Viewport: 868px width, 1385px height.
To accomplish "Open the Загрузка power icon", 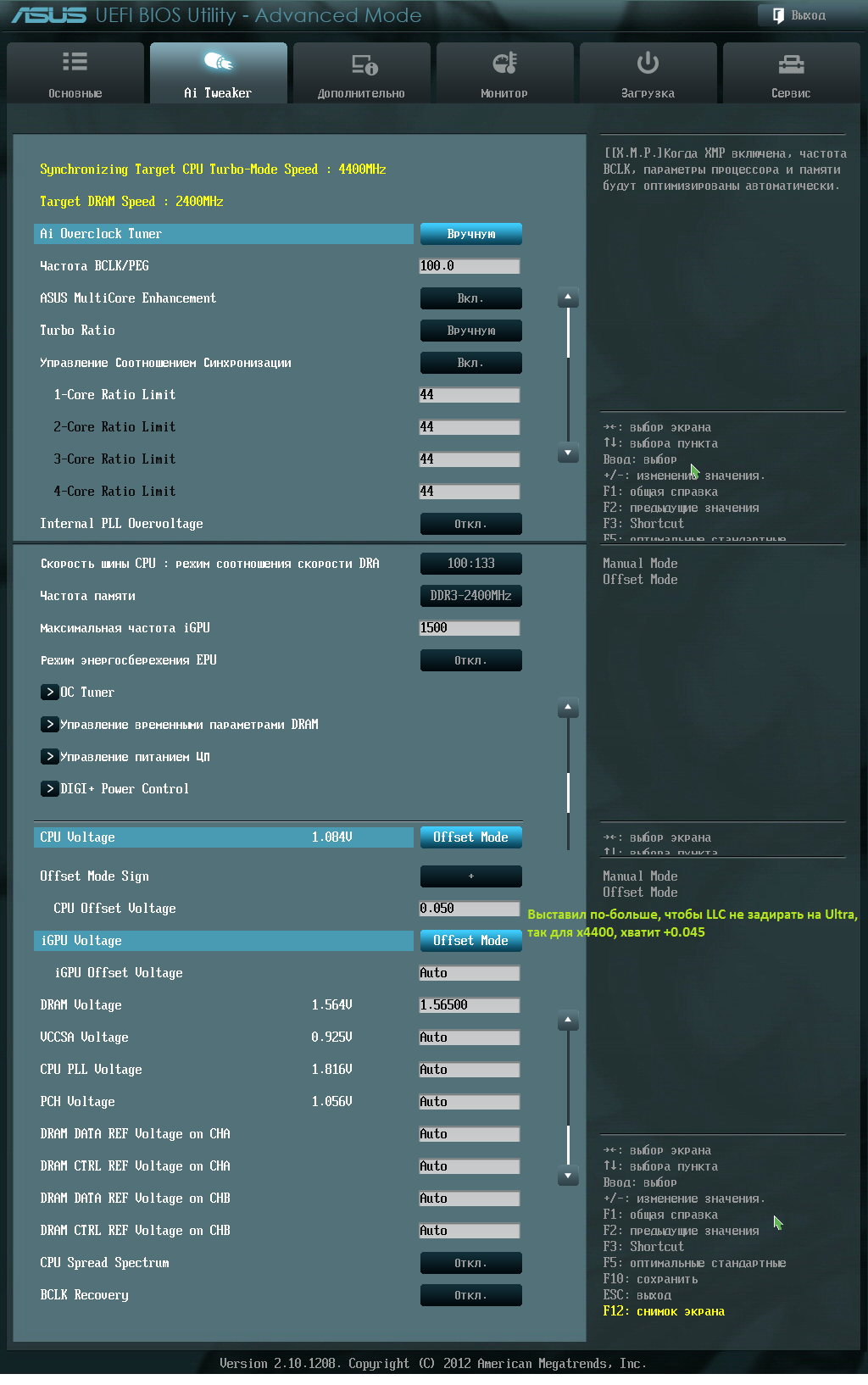I will (x=648, y=62).
